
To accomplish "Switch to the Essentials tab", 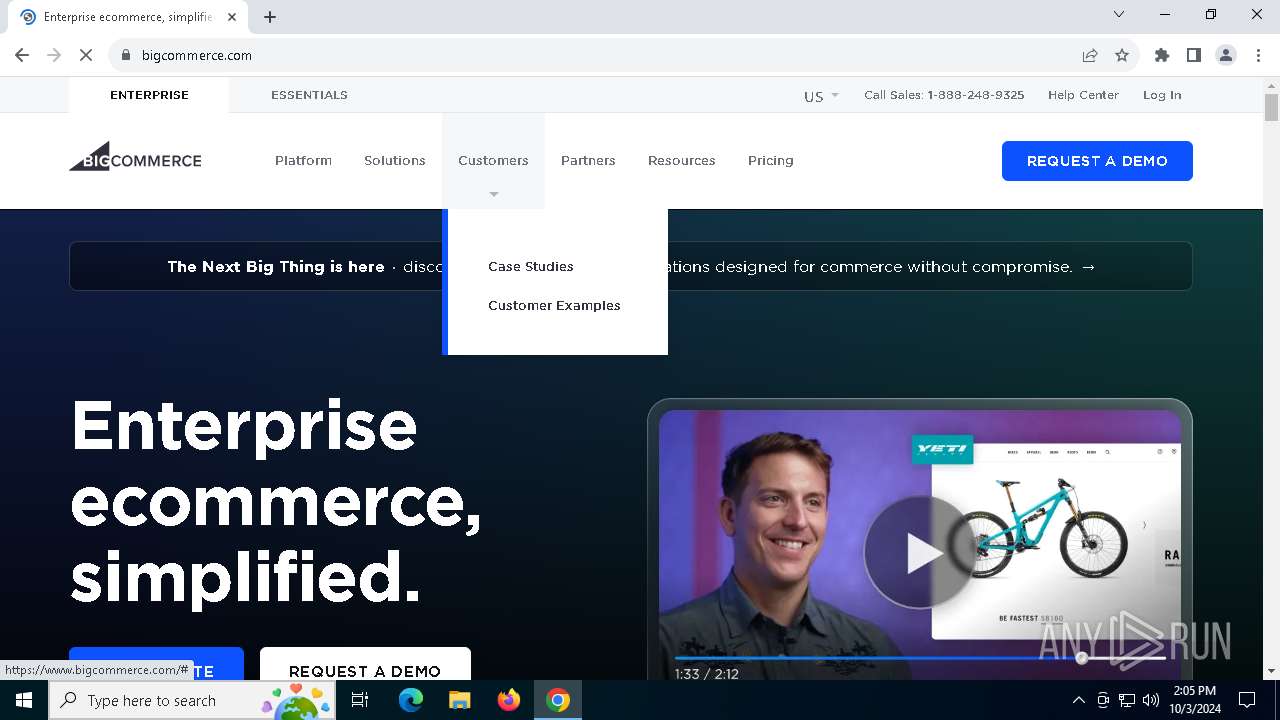I will [309, 95].
